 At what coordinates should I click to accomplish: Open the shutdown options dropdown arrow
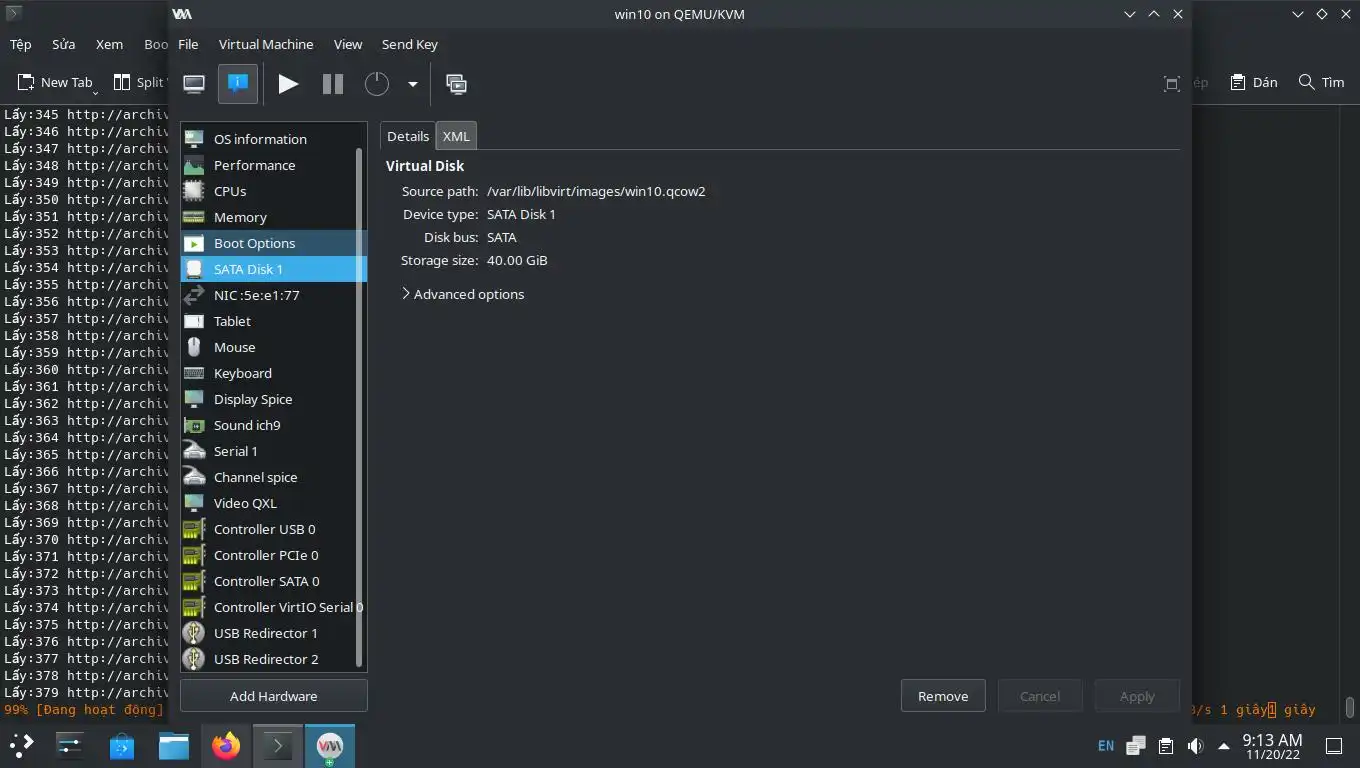412,85
